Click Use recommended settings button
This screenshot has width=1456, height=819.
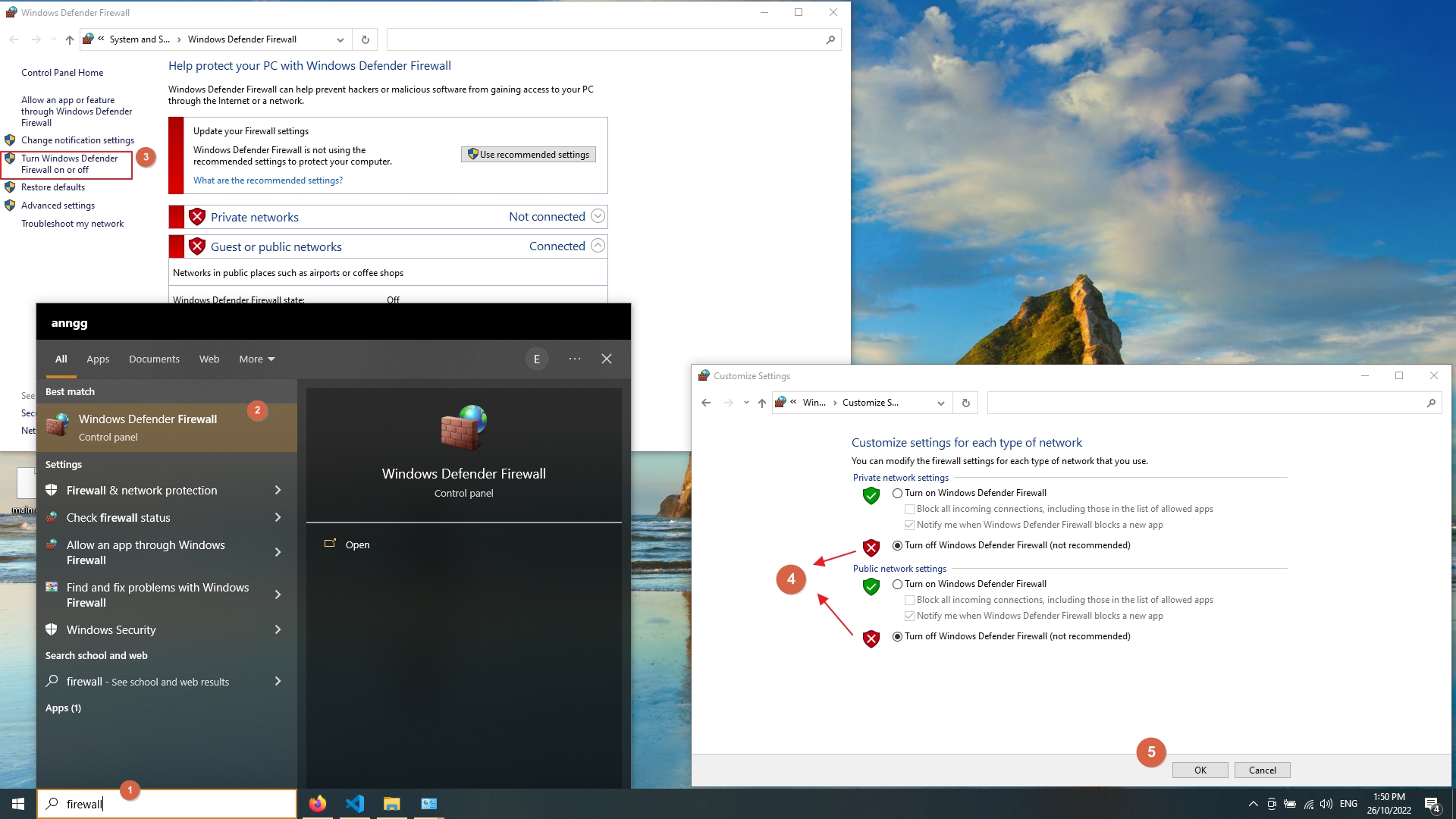(529, 154)
